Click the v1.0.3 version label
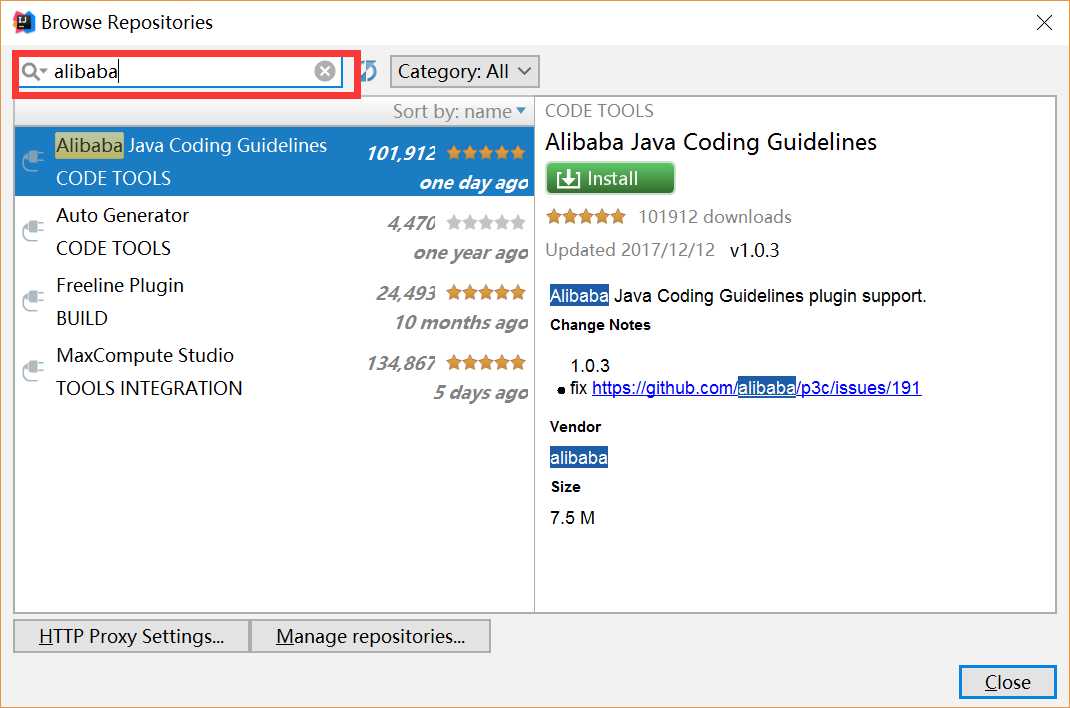This screenshot has height=708, width=1070. click(754, 250)
